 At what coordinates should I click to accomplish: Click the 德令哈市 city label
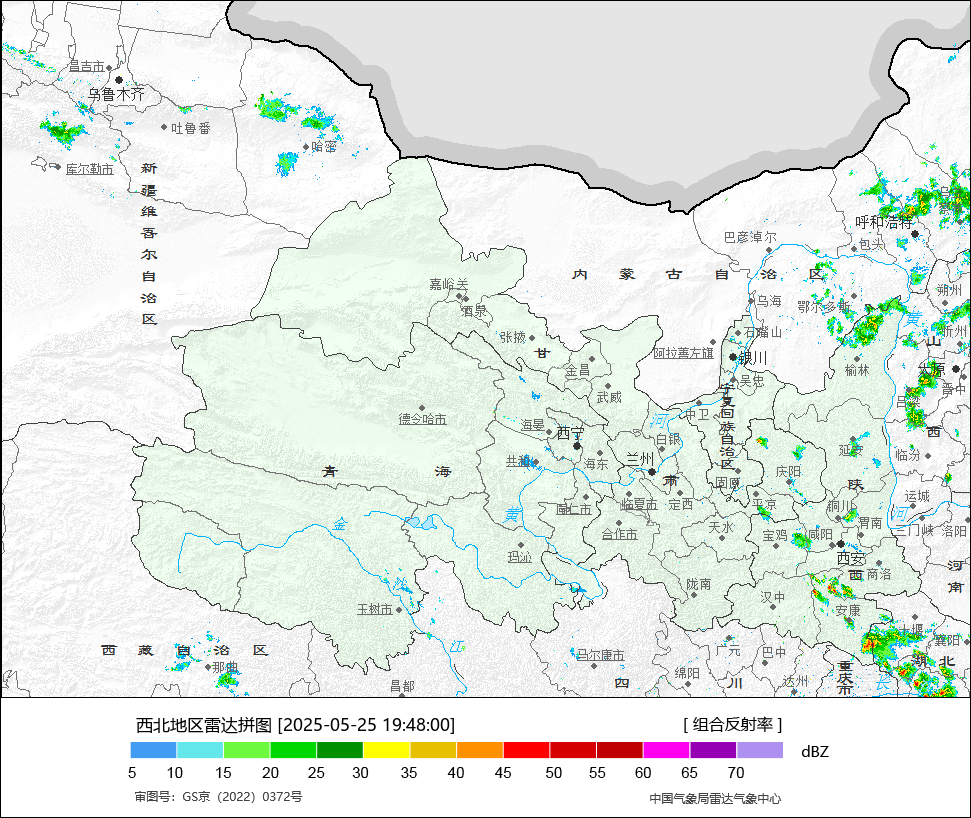point(422,419)
